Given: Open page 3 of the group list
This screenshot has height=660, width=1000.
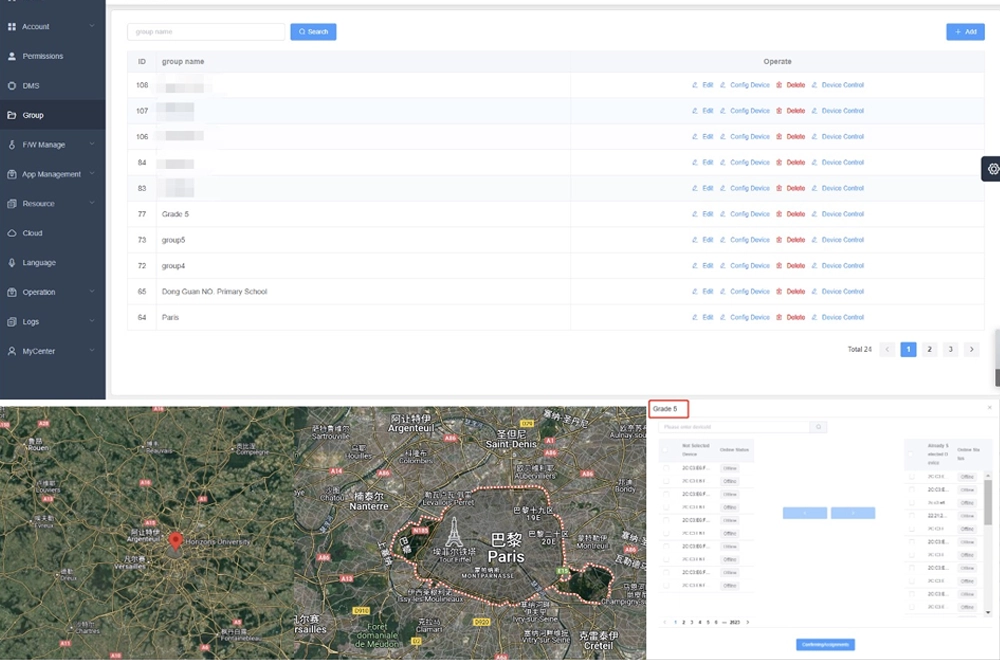Looking at the screenshot, I should (950, 349).
